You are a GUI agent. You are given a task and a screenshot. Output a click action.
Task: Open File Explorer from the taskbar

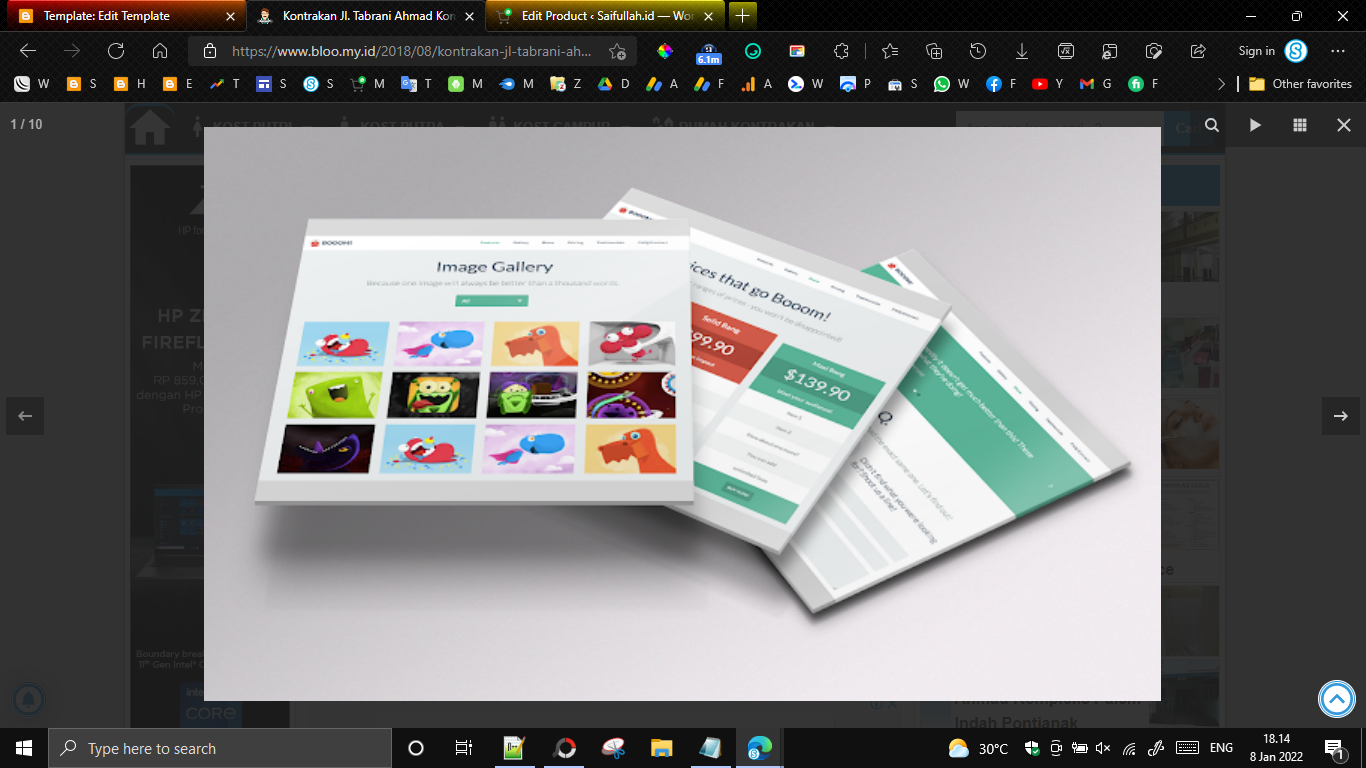662,748
